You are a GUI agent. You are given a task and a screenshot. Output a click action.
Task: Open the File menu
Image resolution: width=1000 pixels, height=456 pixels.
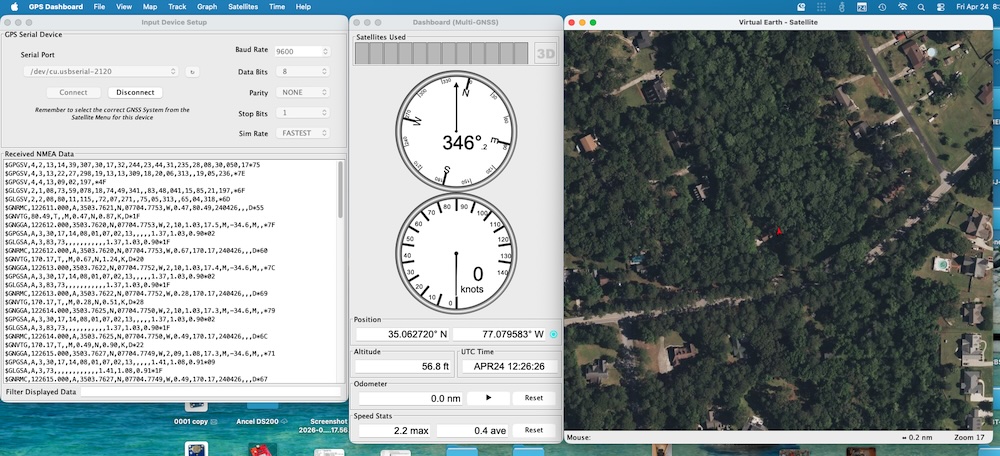[x=99, y=6]
